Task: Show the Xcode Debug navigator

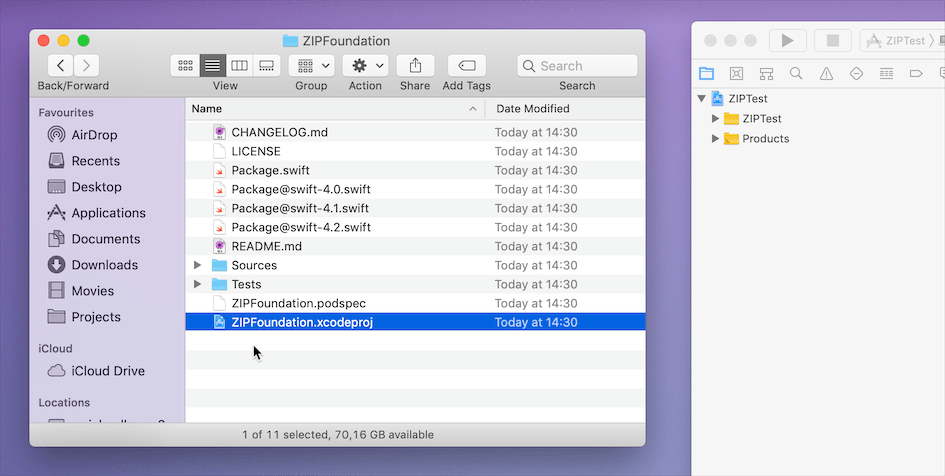Action: click(886, 74)
